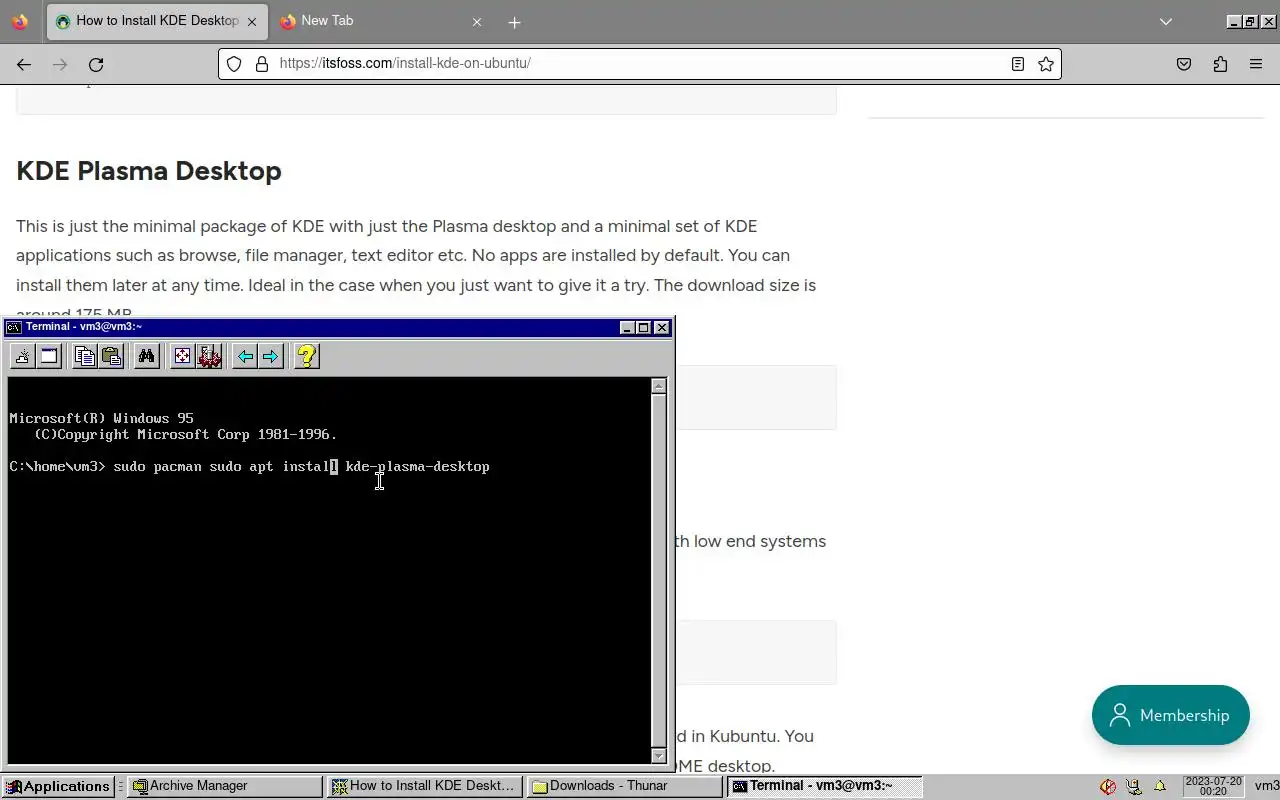Open tracking protection shield in address bar
Viewport: 1280px width, 800px height.
234,64
